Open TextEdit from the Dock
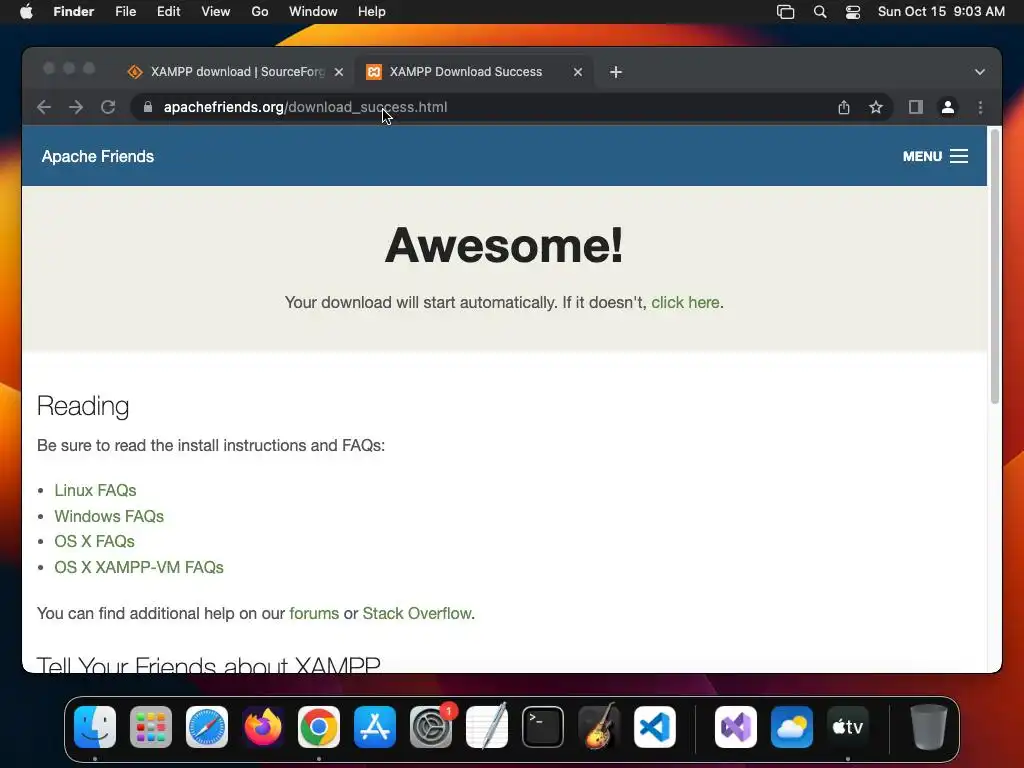 pos(487,727)
